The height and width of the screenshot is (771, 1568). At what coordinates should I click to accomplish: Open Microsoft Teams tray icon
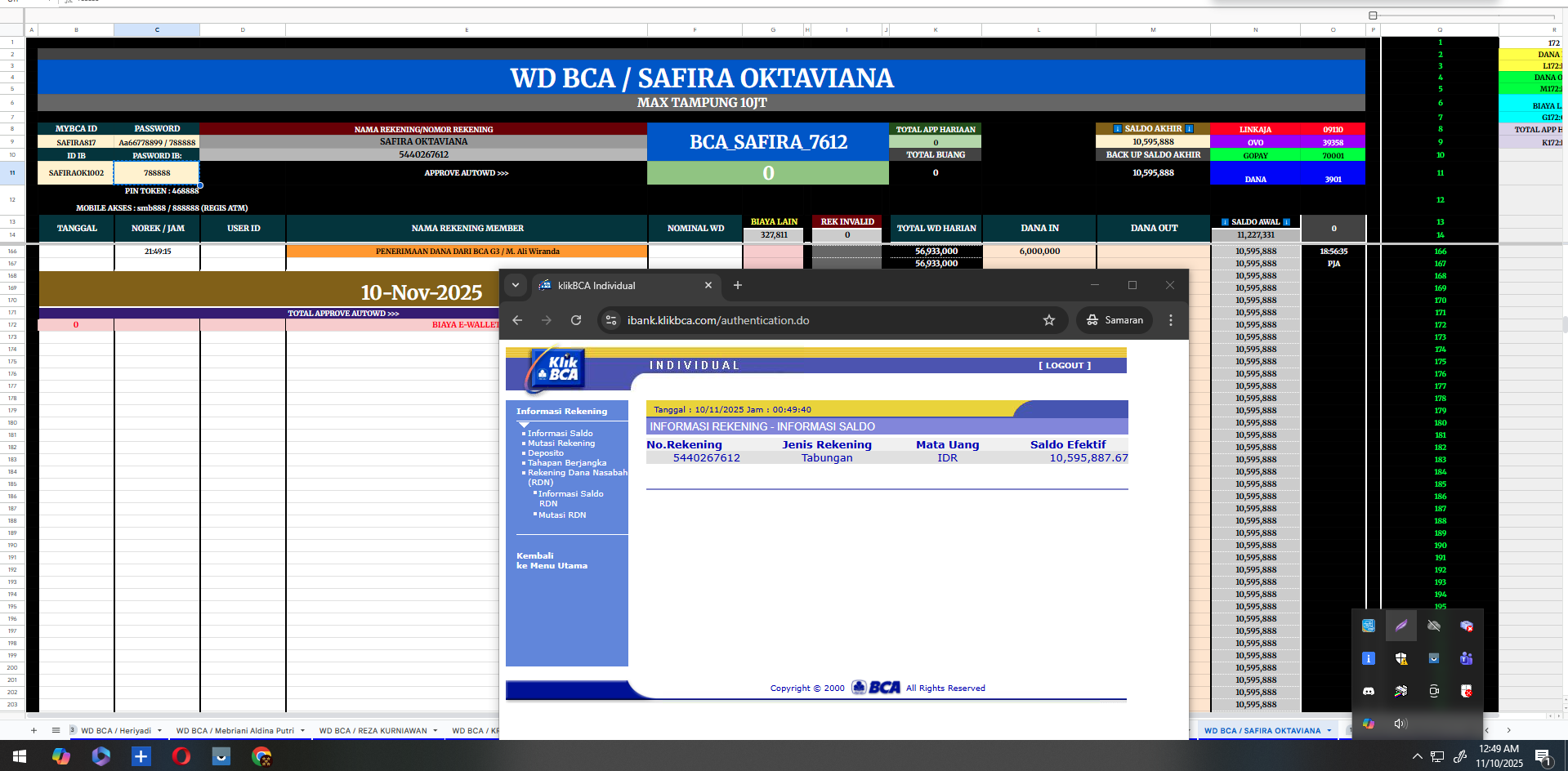[1467, 658]
